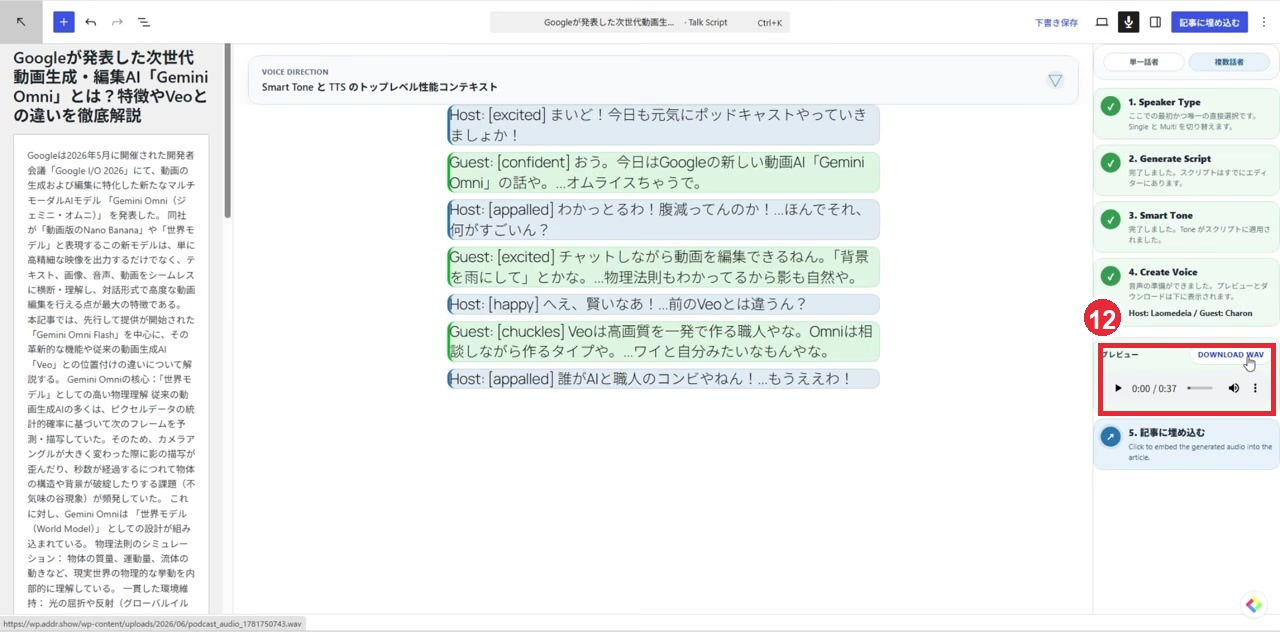Open audio player more options menu

click(1256, 388)
